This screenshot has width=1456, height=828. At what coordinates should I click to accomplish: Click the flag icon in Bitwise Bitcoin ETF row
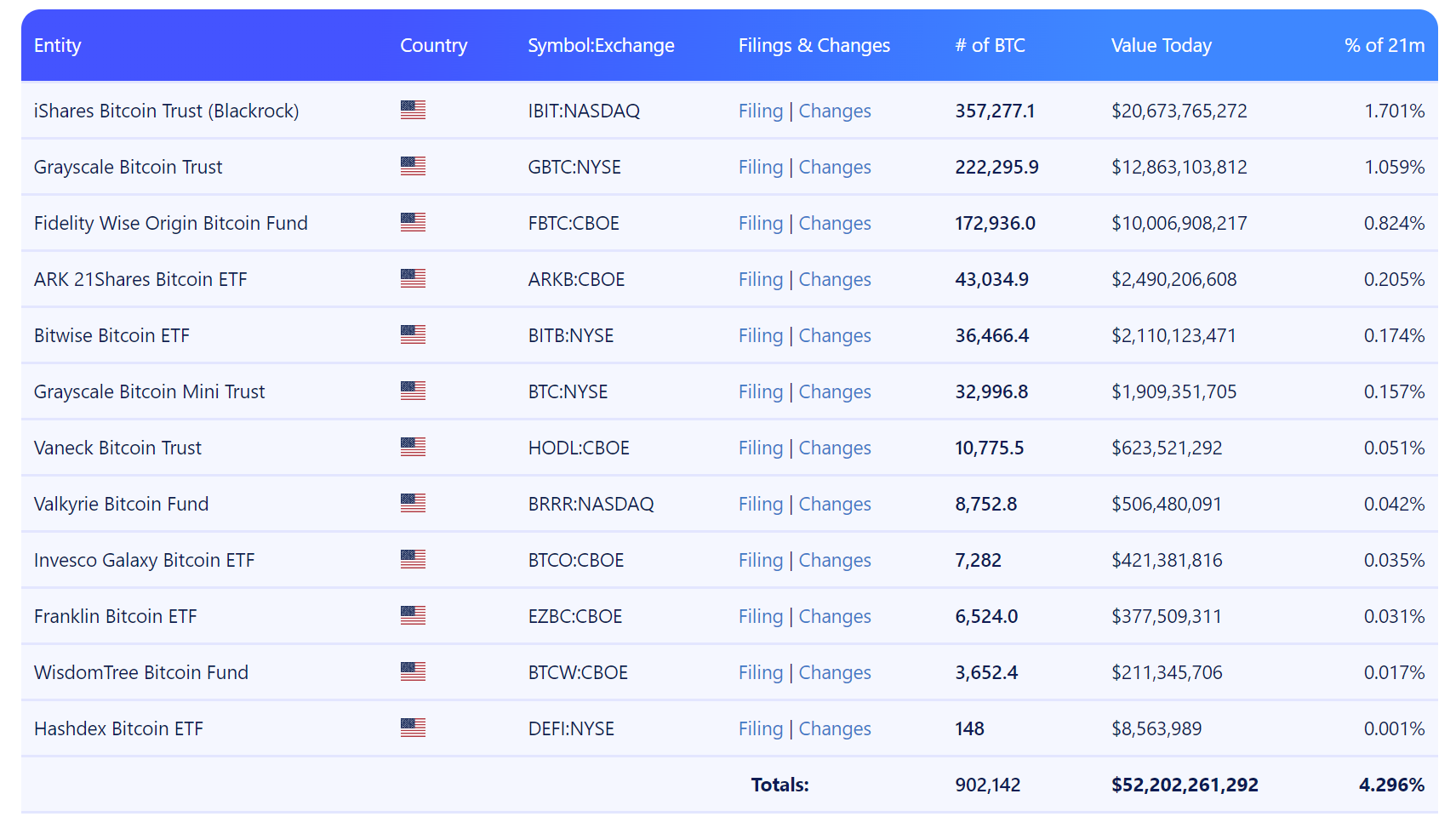coord(413,334)
